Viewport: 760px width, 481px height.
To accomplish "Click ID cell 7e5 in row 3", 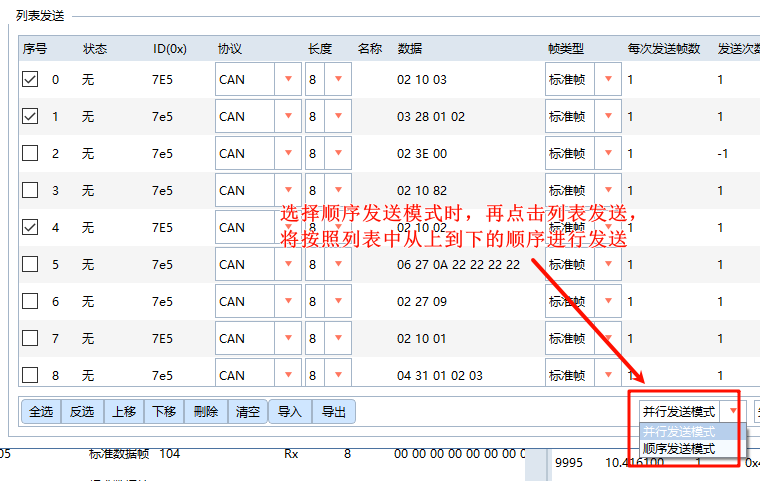I will click(x=162, y=191).
